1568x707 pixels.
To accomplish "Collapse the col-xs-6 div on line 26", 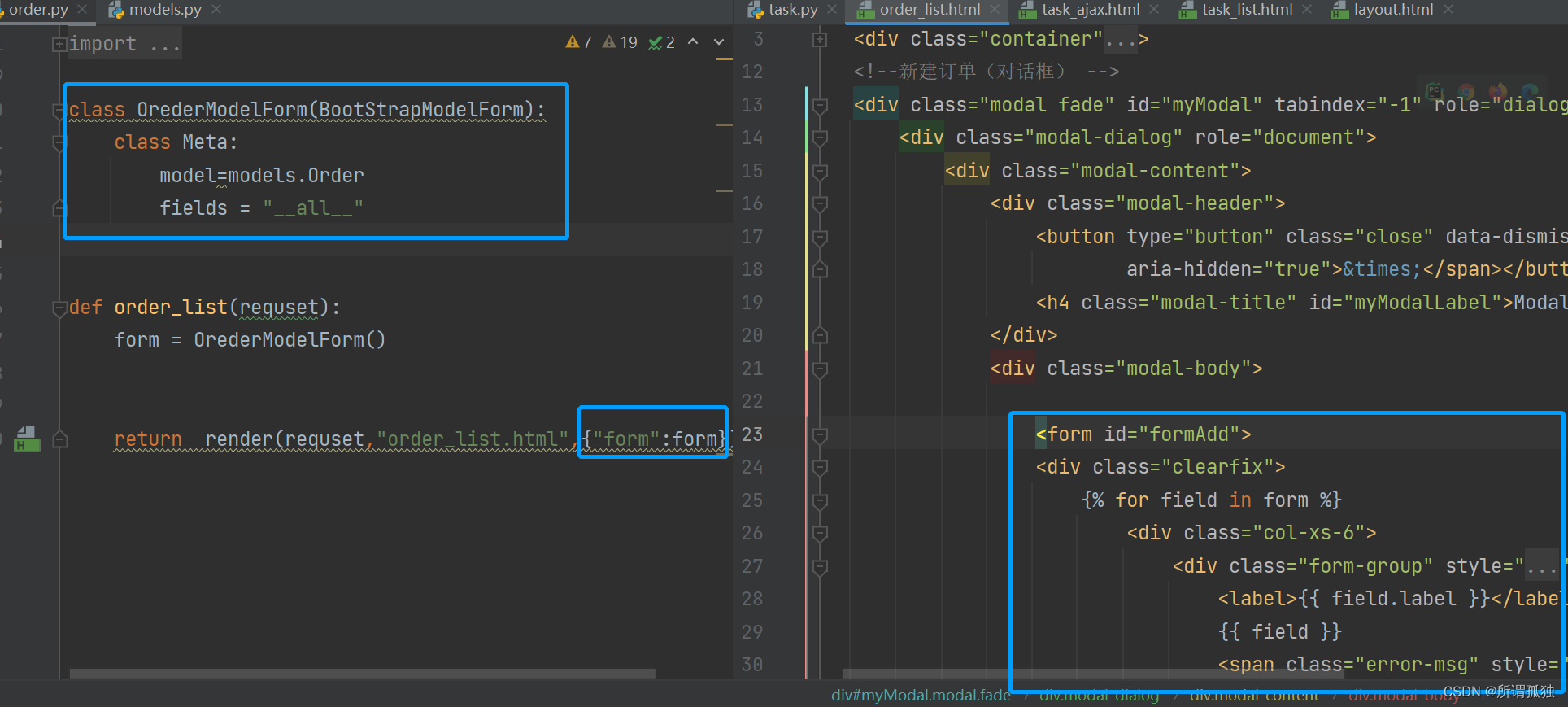I will 820,533.
